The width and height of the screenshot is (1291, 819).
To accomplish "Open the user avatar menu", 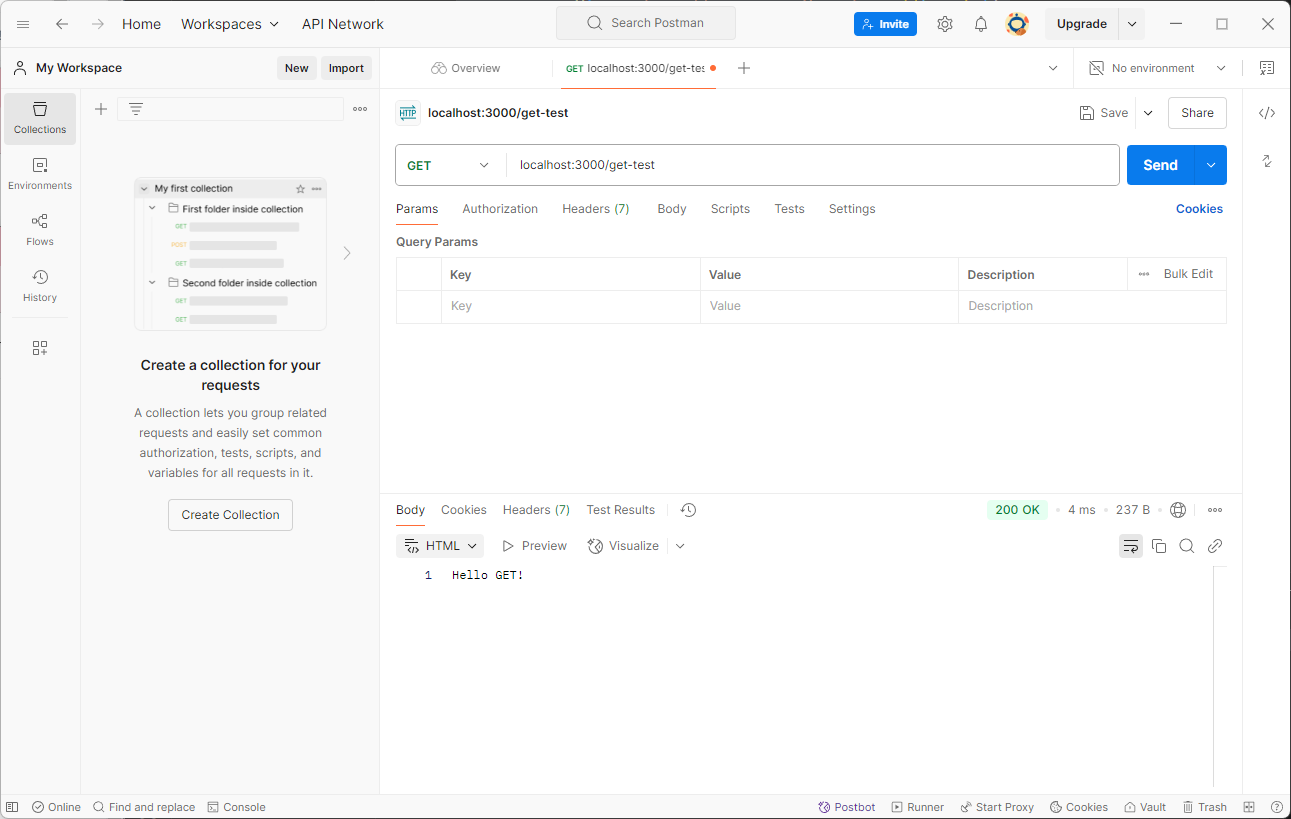I will click(x=1017, y=24).
